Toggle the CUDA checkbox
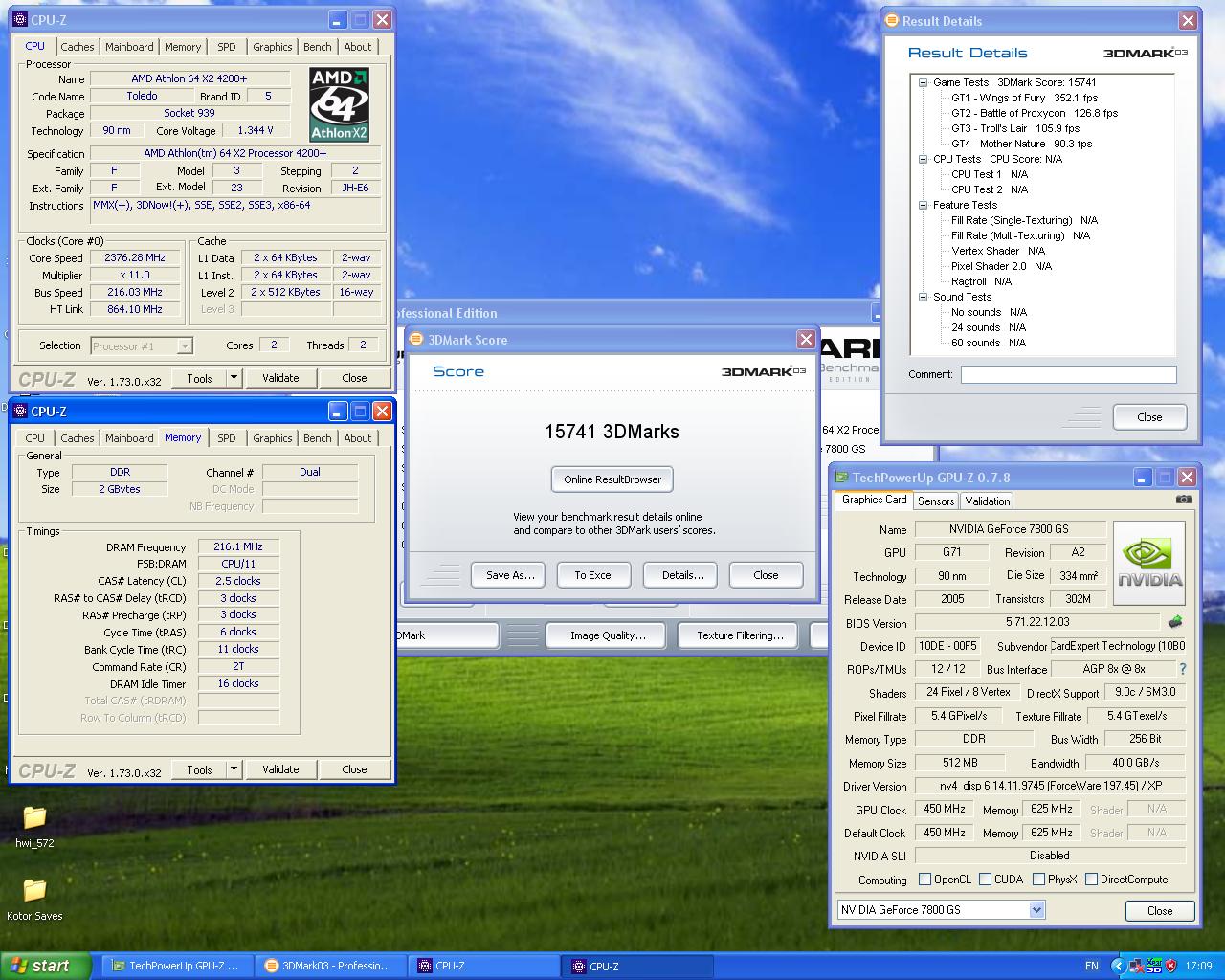 (x=985, y=879)
